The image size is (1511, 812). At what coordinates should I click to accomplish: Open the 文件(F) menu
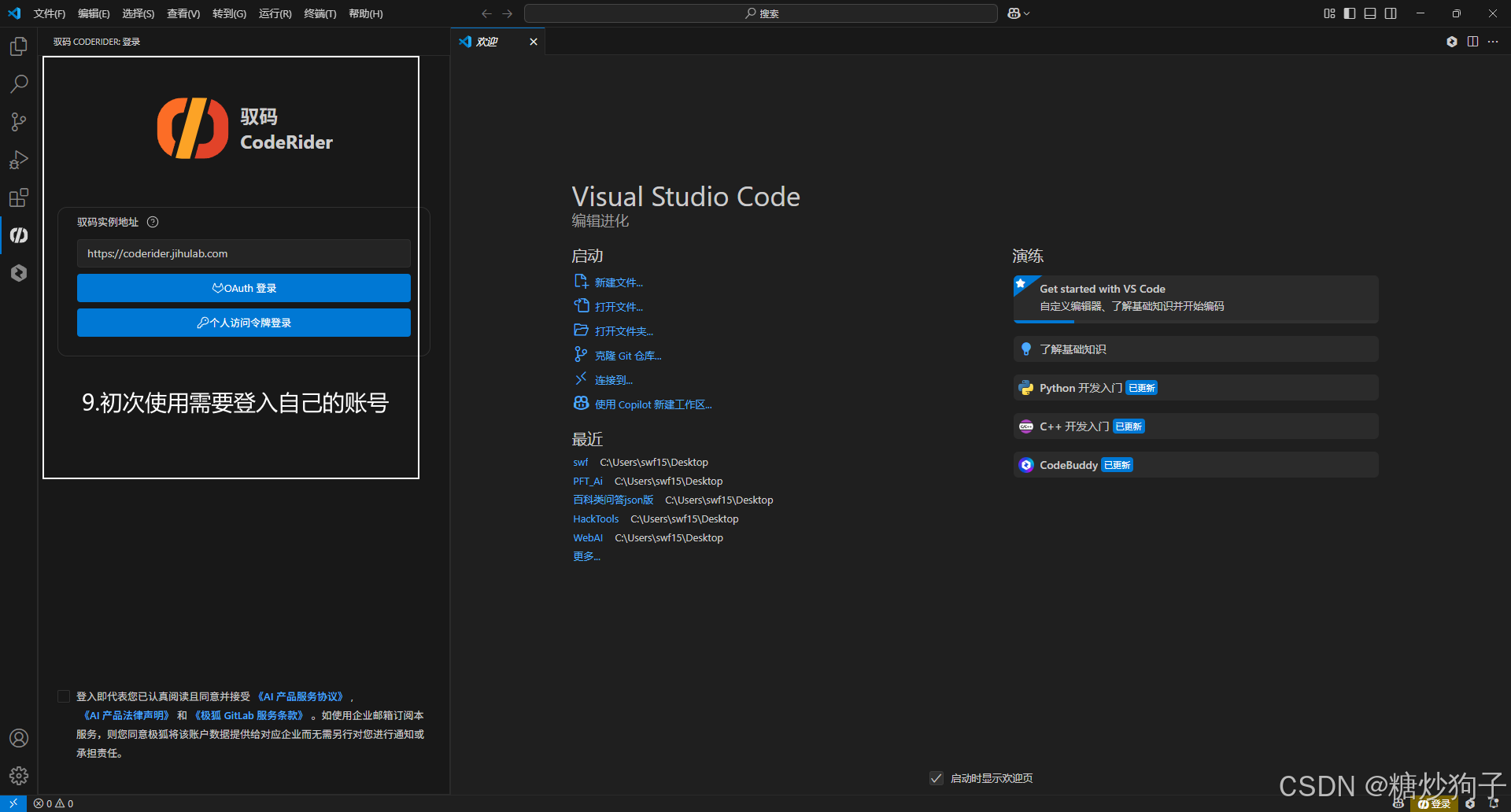coord(50,13)
